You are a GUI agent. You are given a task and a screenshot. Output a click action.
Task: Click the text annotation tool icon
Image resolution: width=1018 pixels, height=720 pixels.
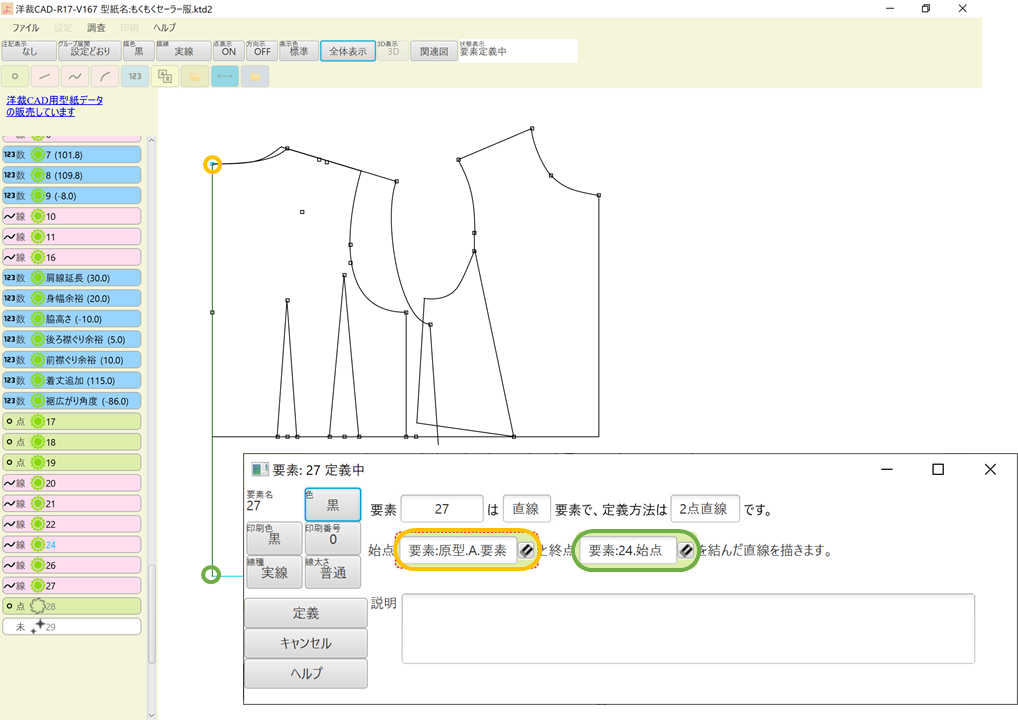pyautogui.click(x=165, y=75)
